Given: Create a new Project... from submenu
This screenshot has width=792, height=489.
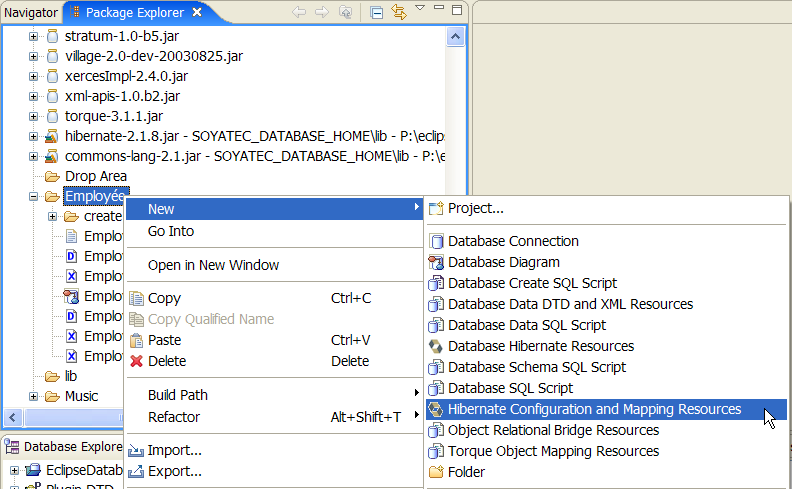Looking at the screenshot, I should click(x=607, y=208).
